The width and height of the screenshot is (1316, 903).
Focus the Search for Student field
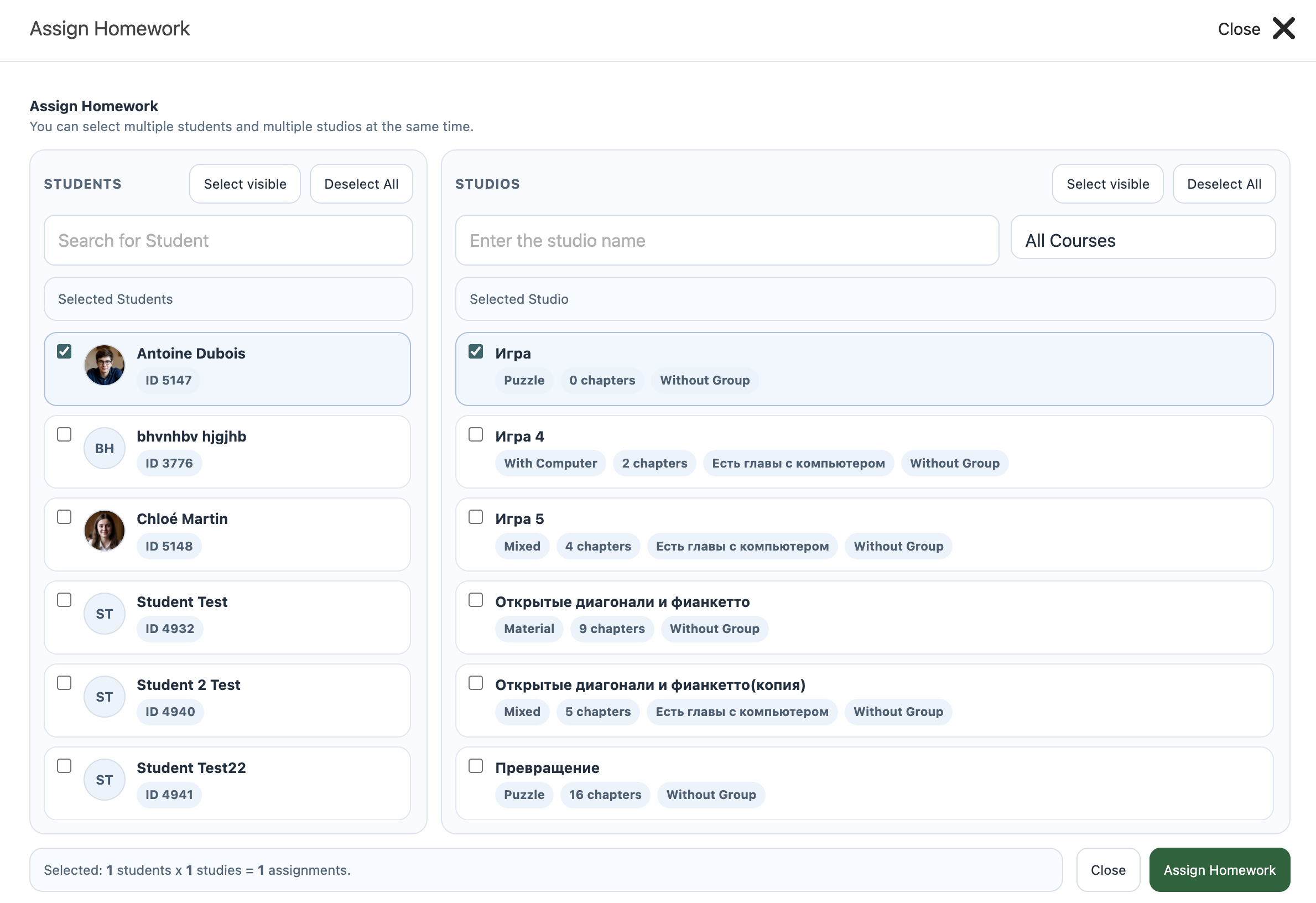pyautogui.click(x=228, y=240)
